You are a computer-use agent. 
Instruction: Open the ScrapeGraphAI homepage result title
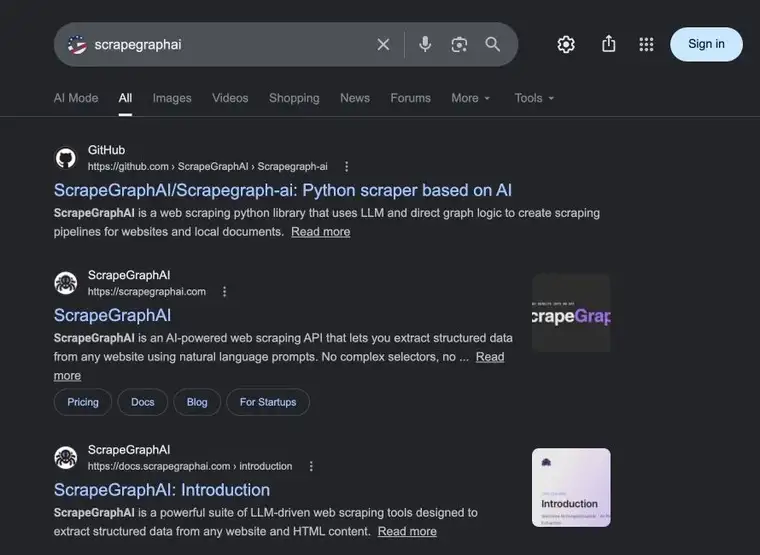coord(112,316)
